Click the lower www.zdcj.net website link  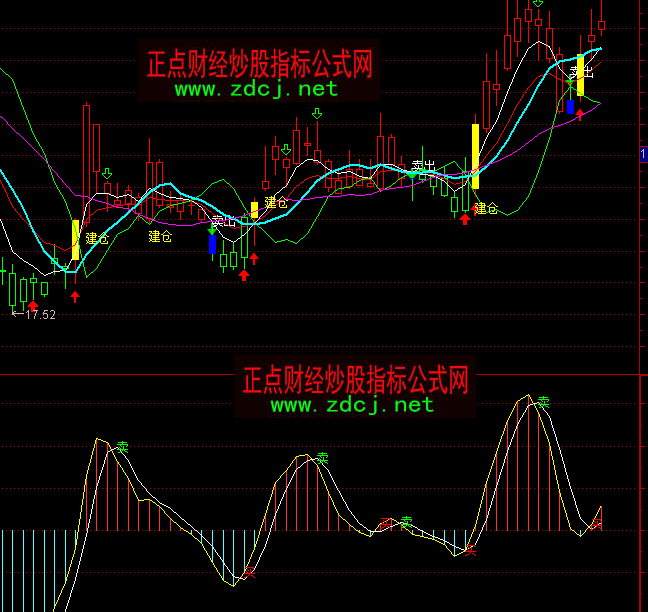[x=352, y=405]
